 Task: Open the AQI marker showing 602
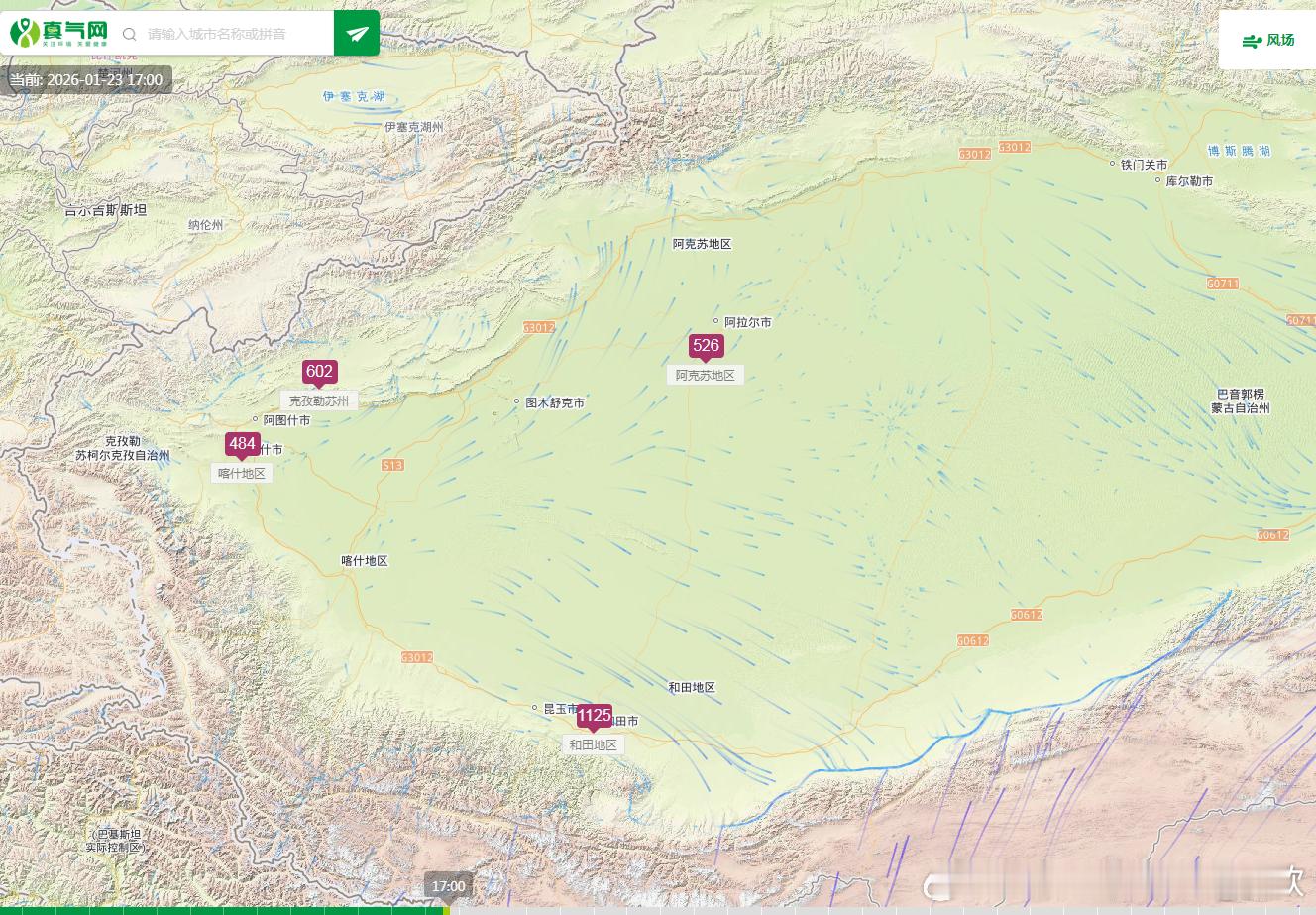pyautogui.click(x=319, y=373)
